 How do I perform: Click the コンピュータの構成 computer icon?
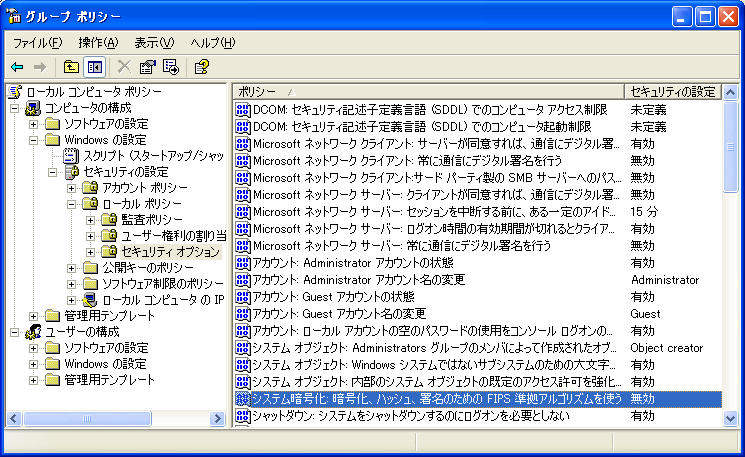pos(33,108)
